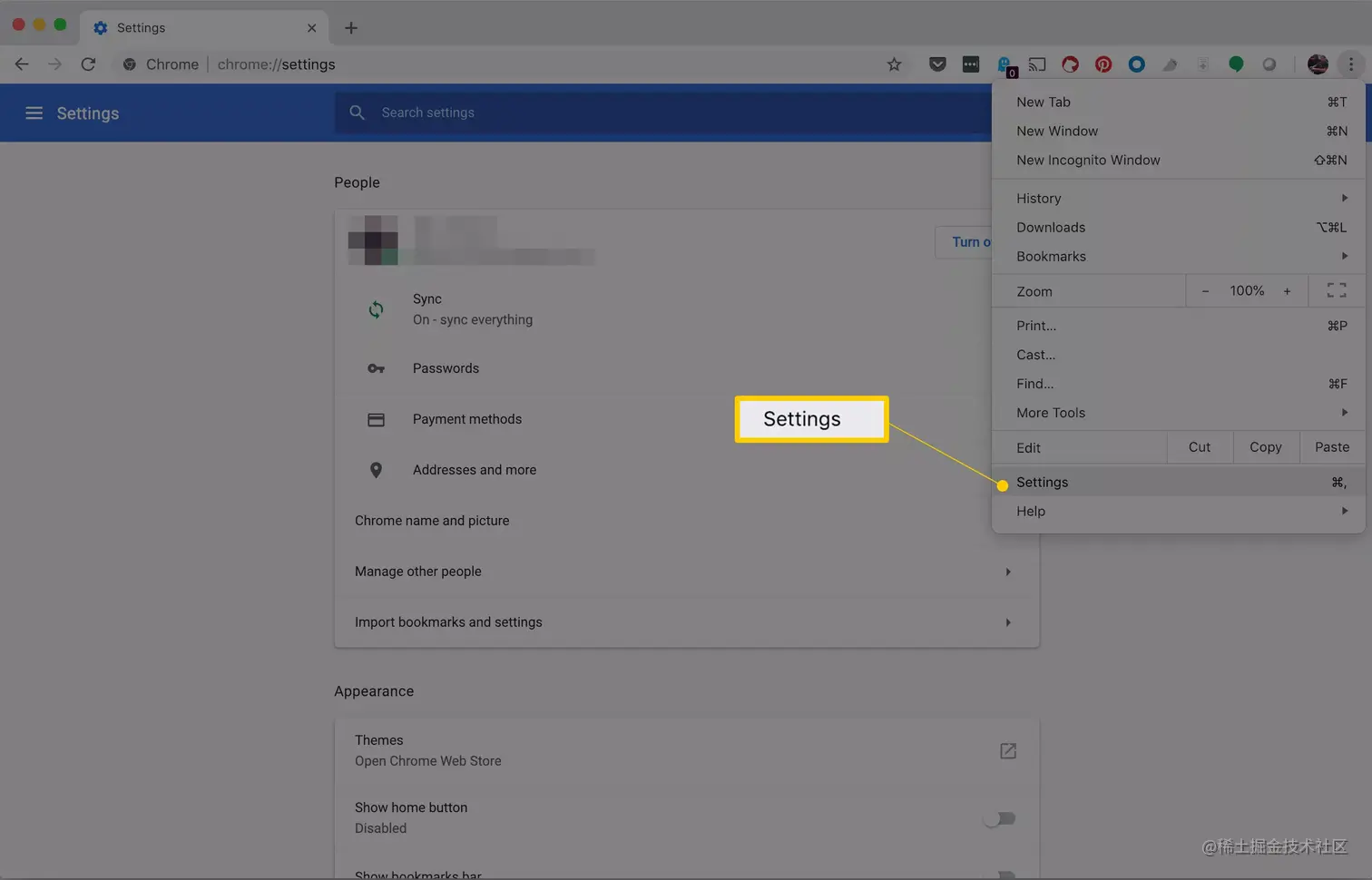This screenshot has width=1372, height=880.
Task: Open Manage other people
Action: coord(686,572)
